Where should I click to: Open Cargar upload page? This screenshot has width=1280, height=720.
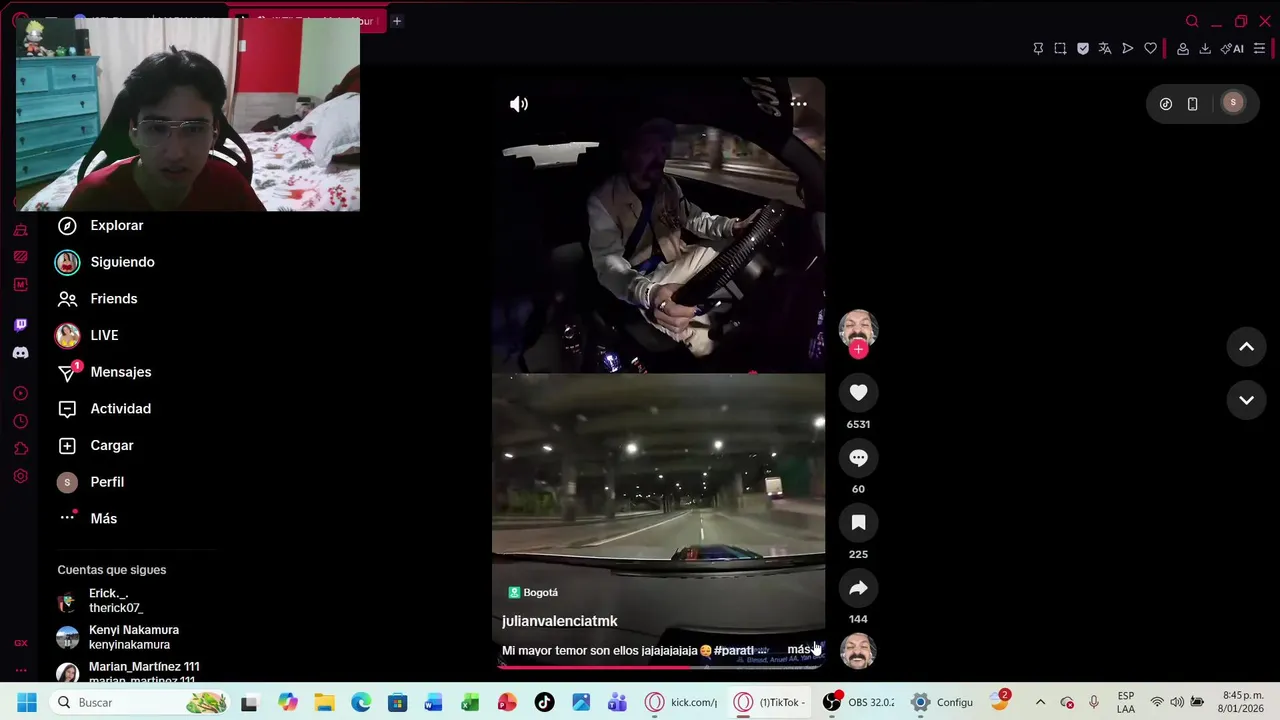[x=95, y=445]
